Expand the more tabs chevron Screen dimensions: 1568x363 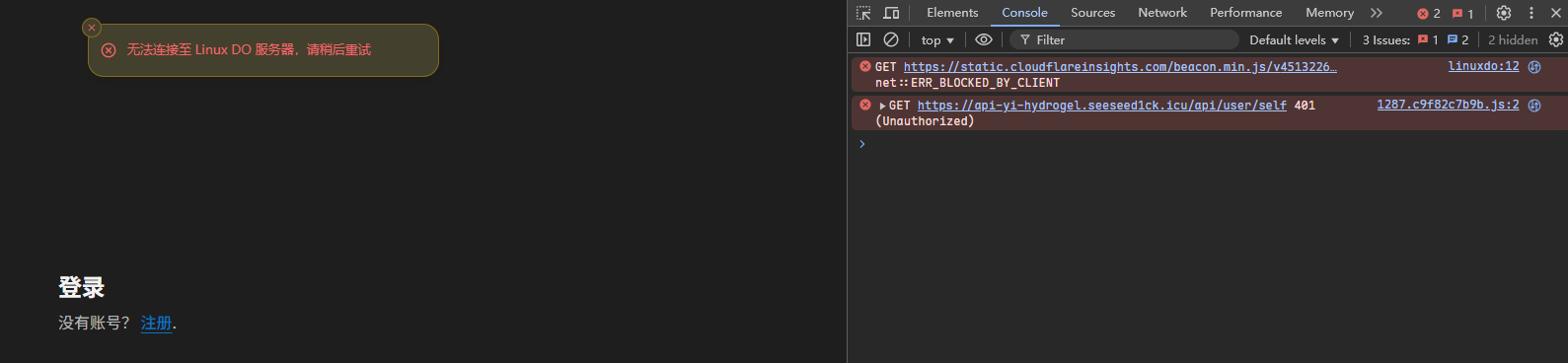click(1377, 13)
